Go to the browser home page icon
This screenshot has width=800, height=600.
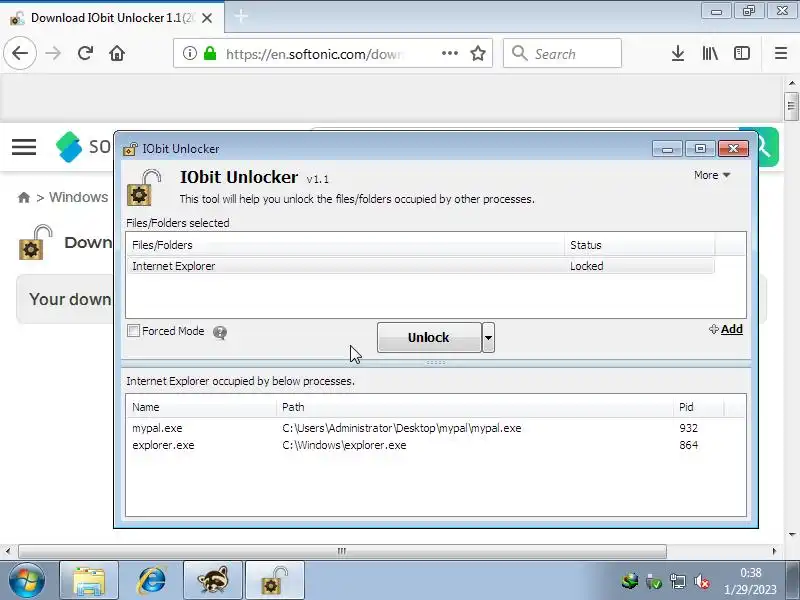point(117,53)
